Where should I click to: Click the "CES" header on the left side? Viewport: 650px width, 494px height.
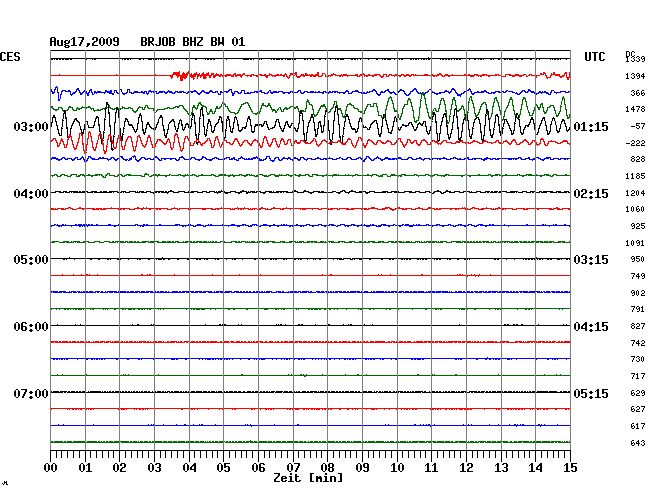10,57
